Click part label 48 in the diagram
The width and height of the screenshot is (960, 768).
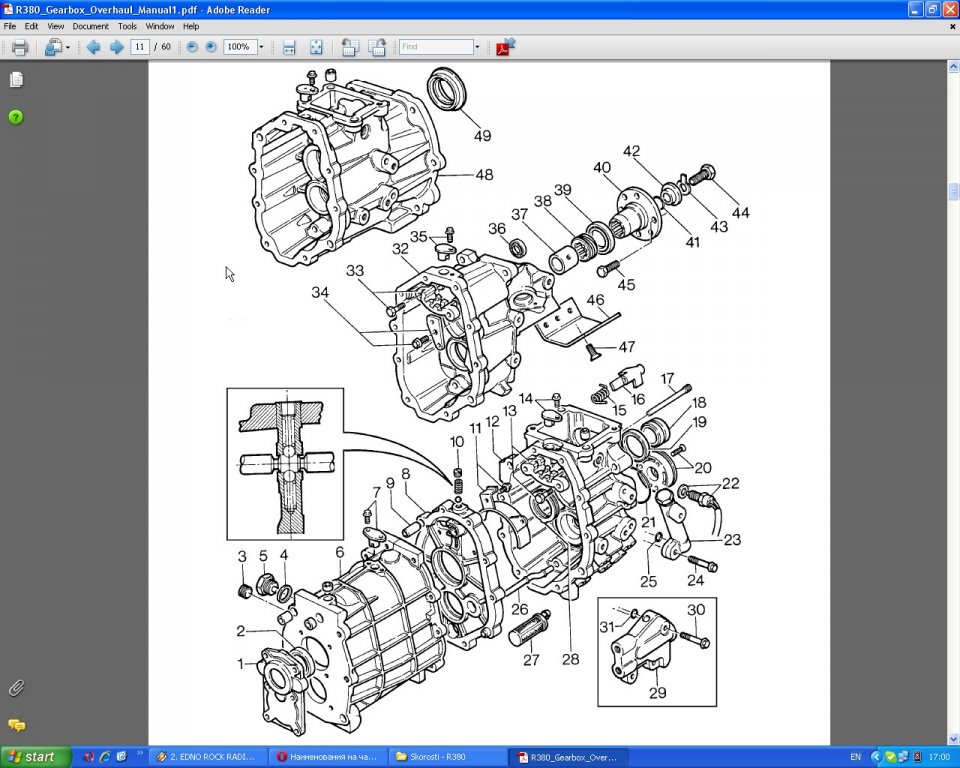(x=484, y=175)
